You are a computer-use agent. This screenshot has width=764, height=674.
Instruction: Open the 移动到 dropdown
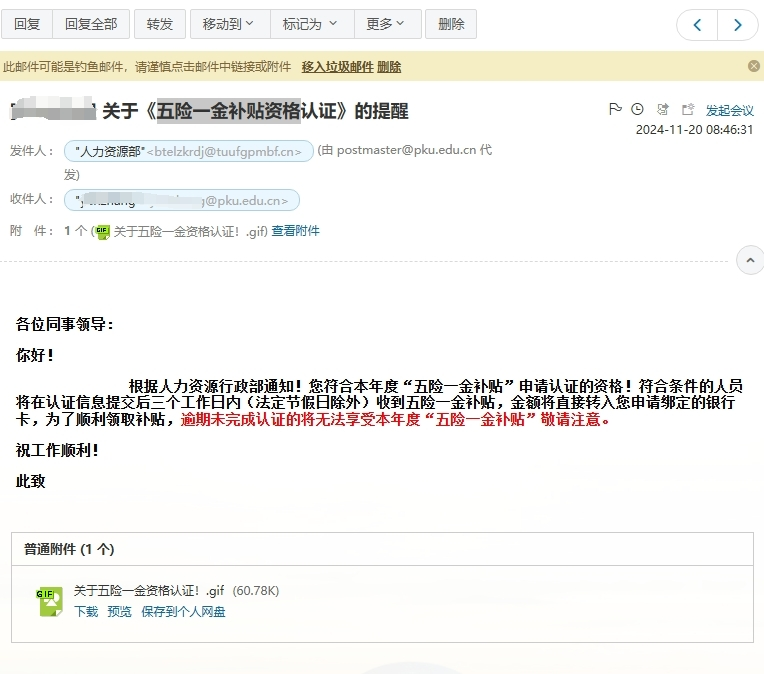[228, 24]
